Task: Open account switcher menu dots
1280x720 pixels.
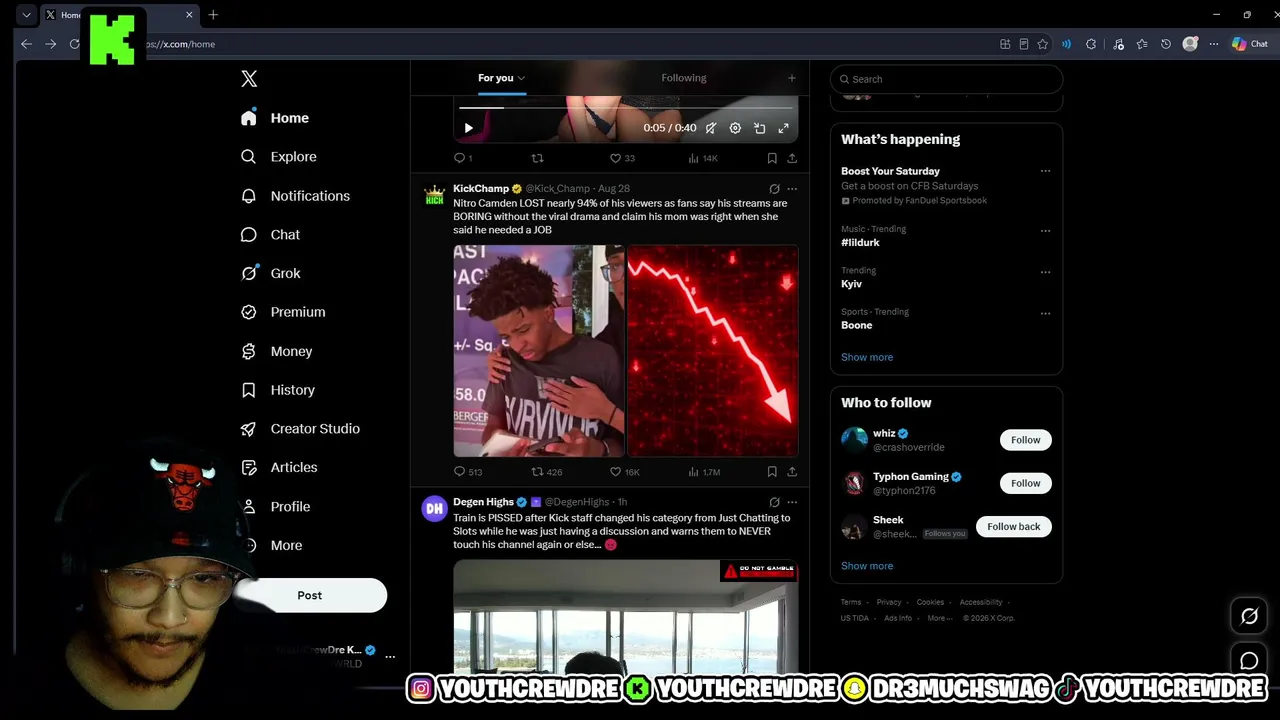Action: [390, 657]
